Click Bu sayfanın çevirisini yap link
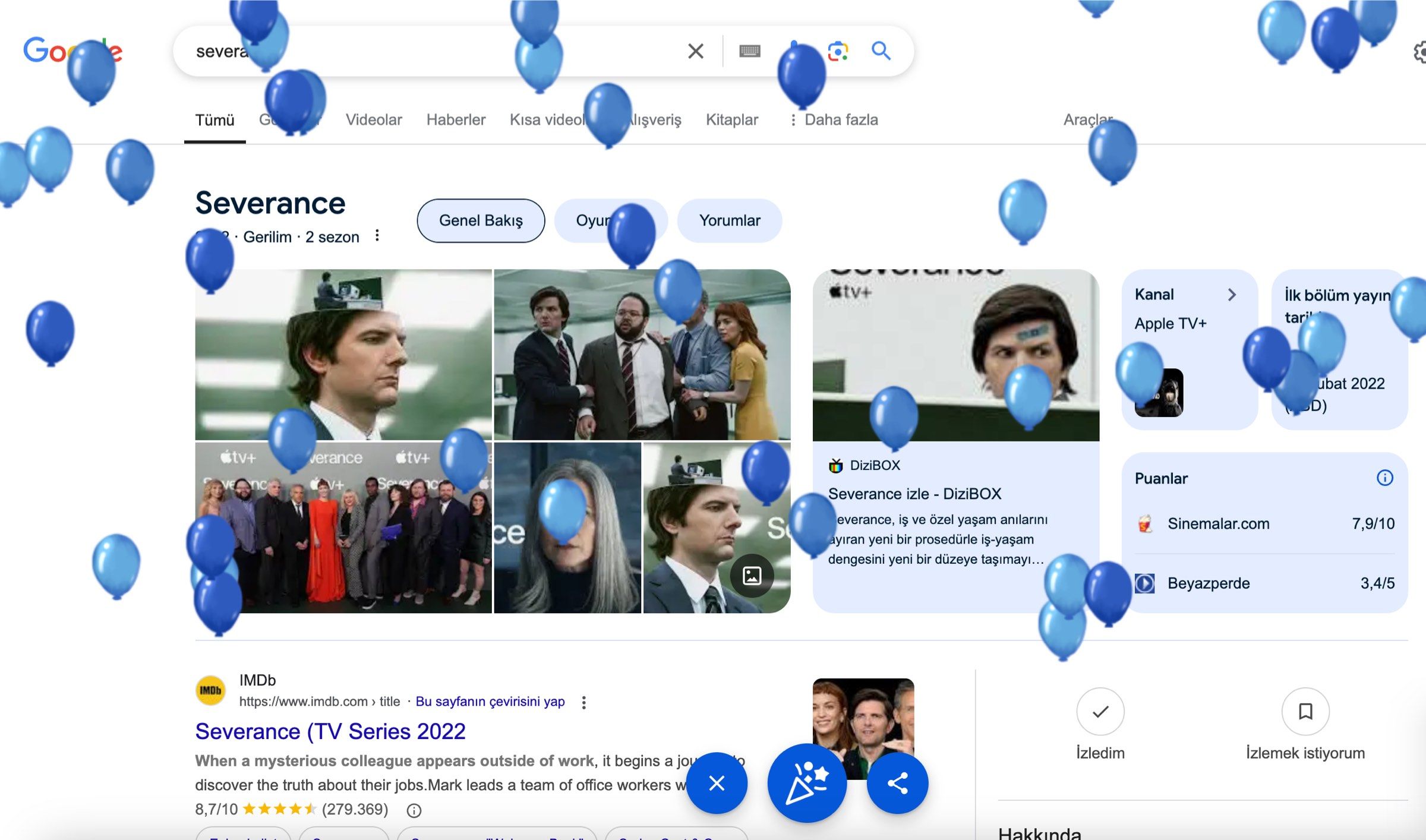This screenshot has width=1426, height=840. [490, 702]
